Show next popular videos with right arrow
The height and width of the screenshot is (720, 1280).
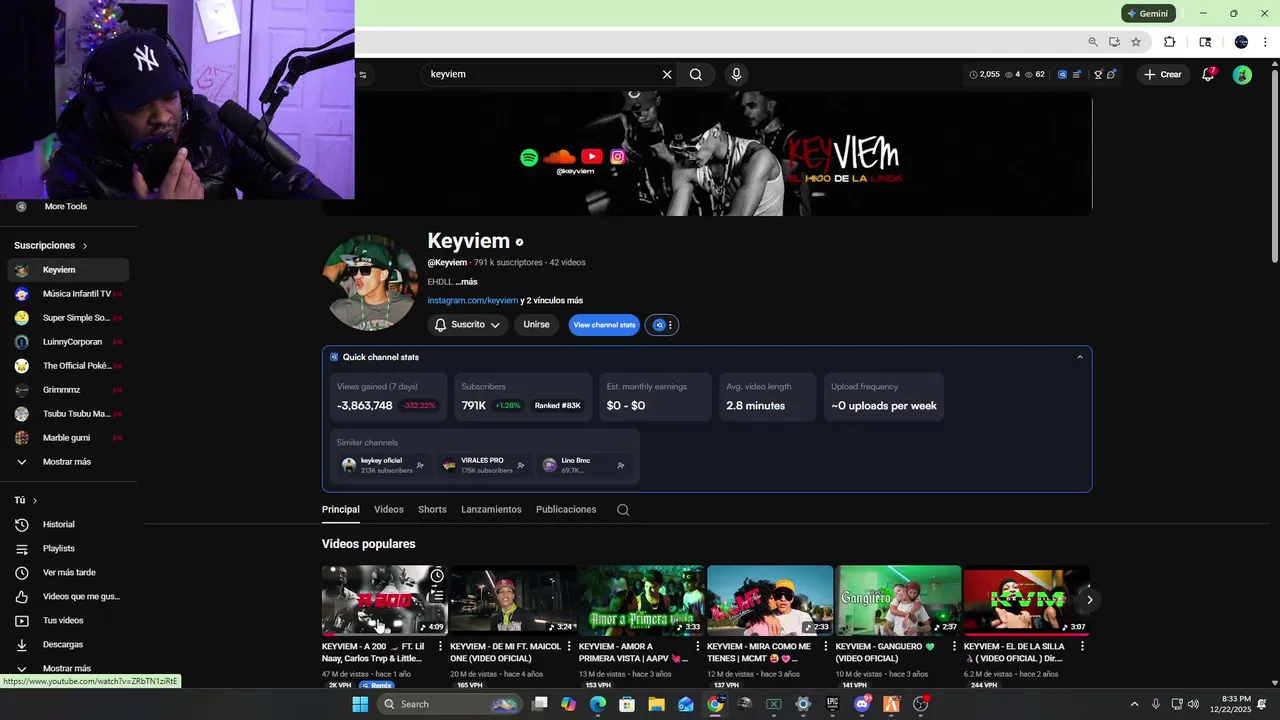tap(1090, 600)
